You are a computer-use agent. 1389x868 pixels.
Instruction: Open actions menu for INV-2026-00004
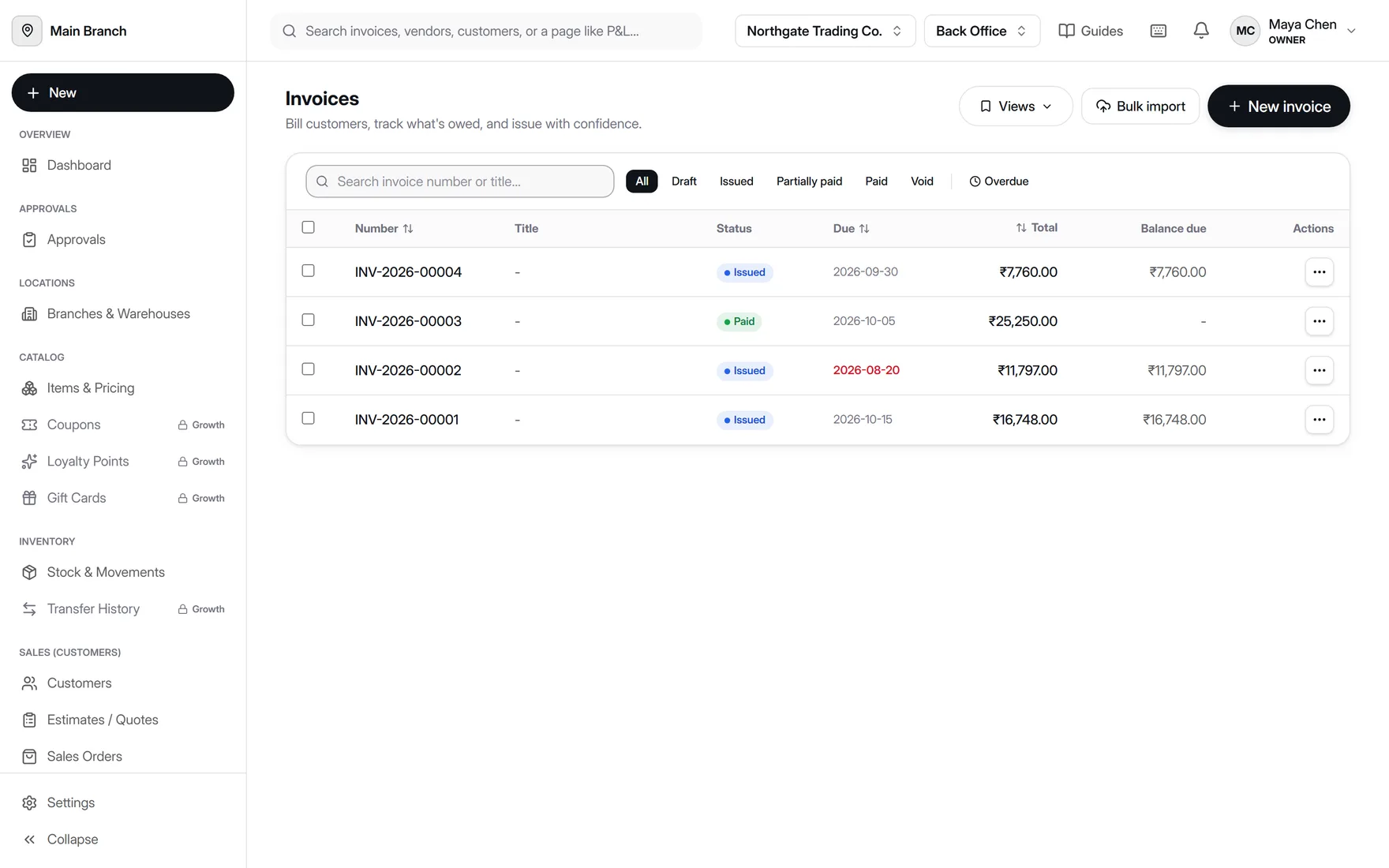click(x=1319, y=272)
